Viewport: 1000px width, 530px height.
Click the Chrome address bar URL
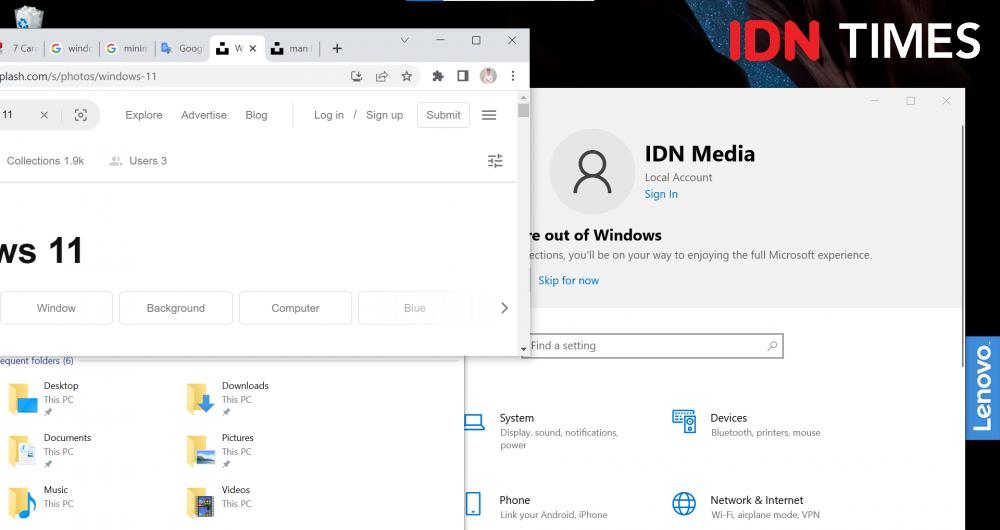(x=78, y=77)
